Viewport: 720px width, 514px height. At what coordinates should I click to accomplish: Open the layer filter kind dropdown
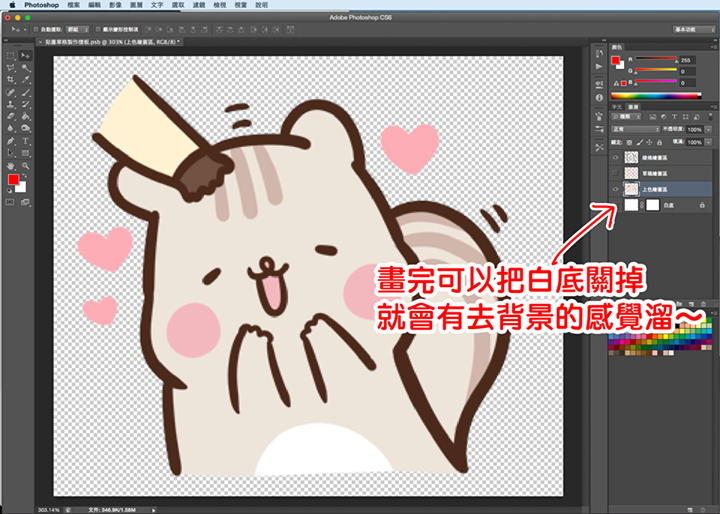coord(626,117)
